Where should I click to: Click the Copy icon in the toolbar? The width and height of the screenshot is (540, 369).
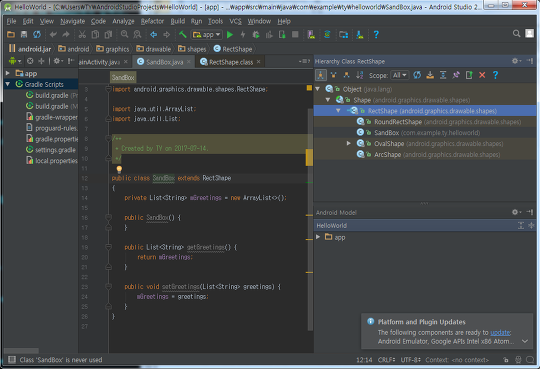95,34
